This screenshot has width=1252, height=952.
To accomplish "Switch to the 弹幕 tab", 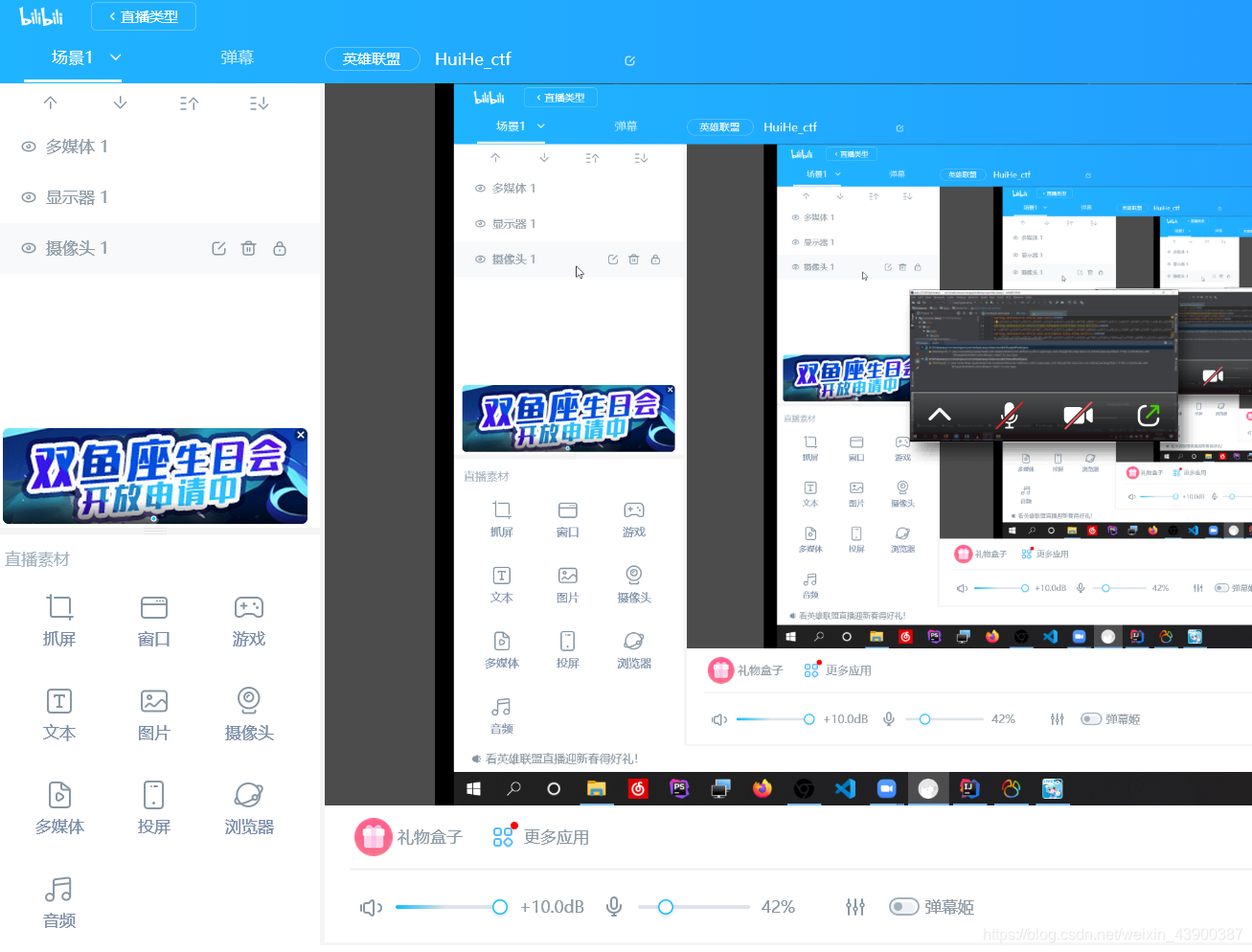I will [237, 57].
